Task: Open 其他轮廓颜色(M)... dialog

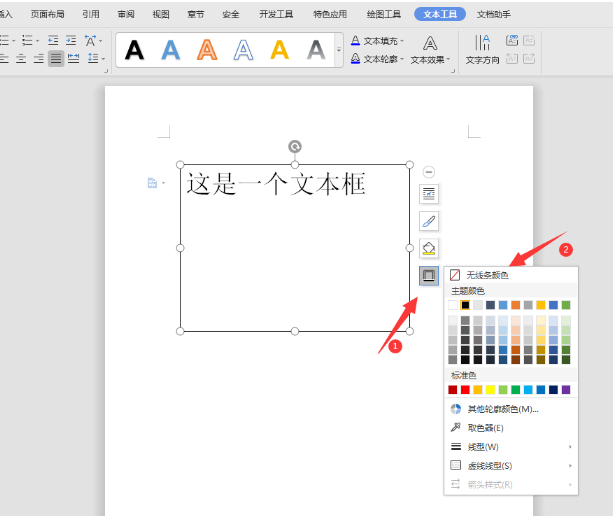Action: 511,409
